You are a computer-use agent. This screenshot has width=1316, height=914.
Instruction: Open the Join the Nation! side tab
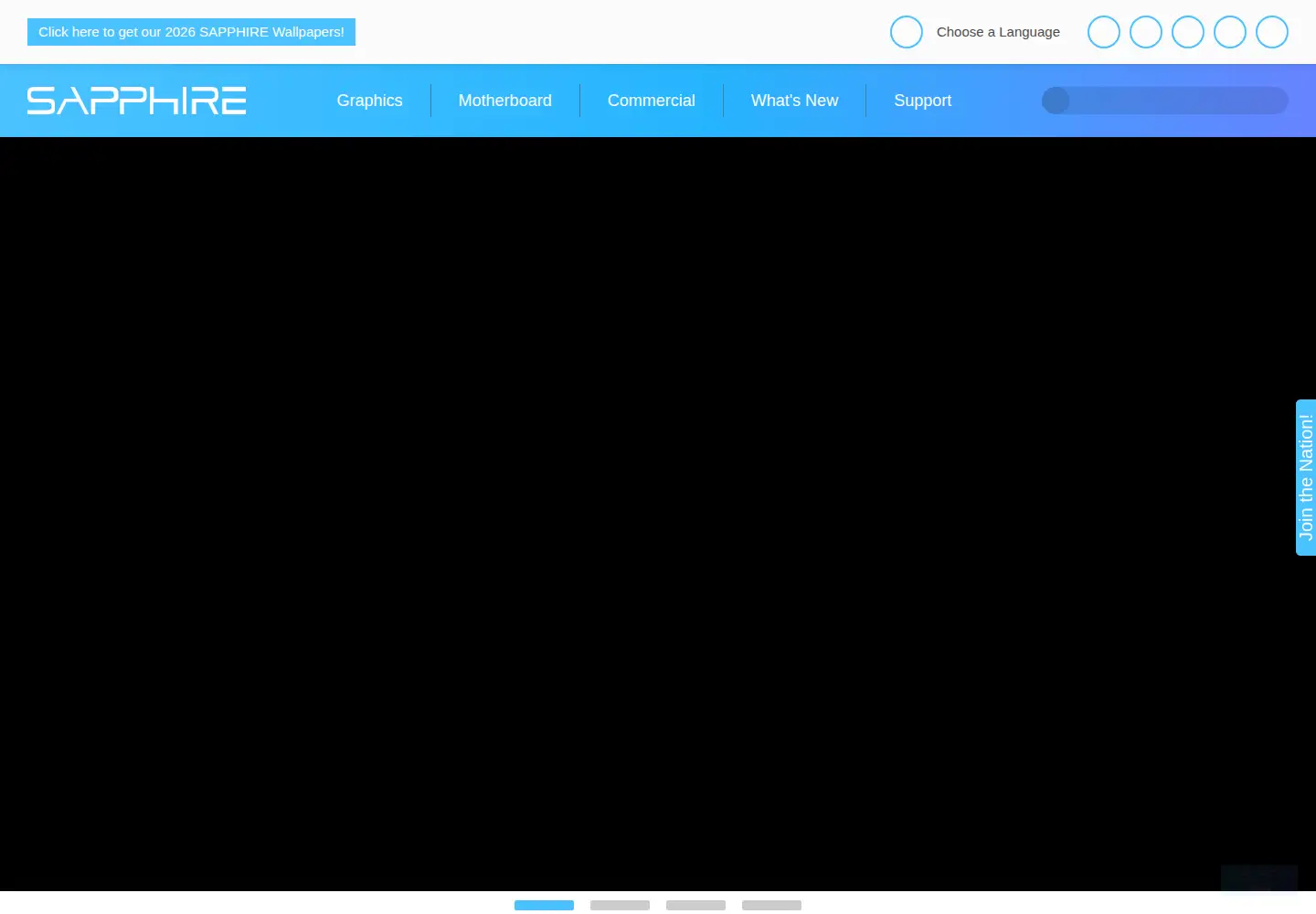click(x=1306, y=477)
